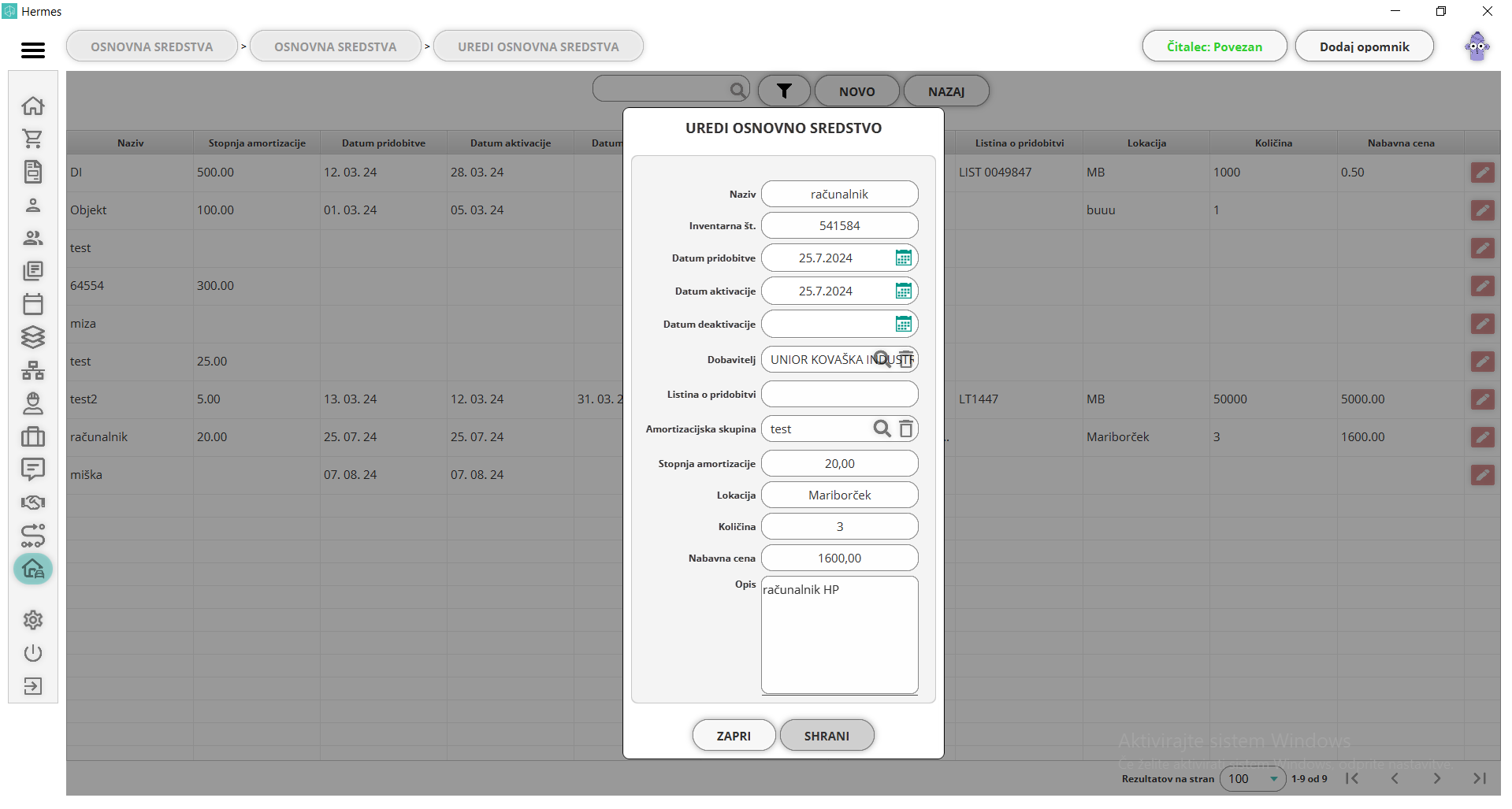
Task: Go to first page of results
Action: tap(1352, 778)
